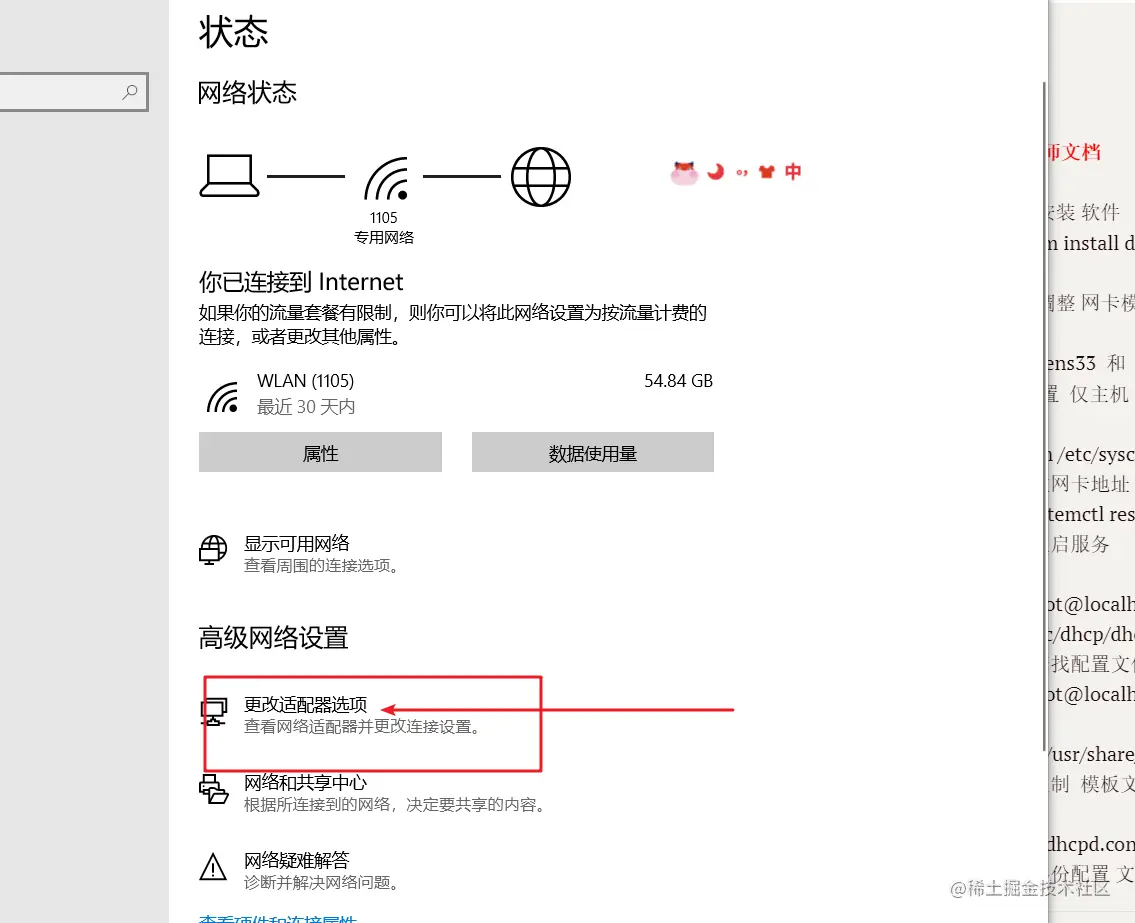This screenshot has width=1135, height=923.
Task: Click the search magnifier icon
Action: (130, 92)
